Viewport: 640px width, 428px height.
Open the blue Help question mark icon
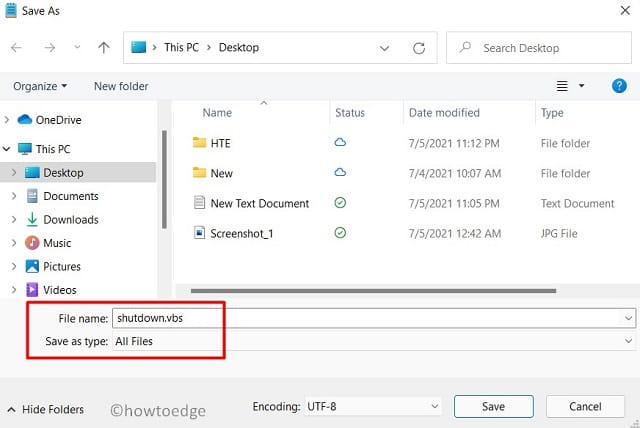click(619, 86)
